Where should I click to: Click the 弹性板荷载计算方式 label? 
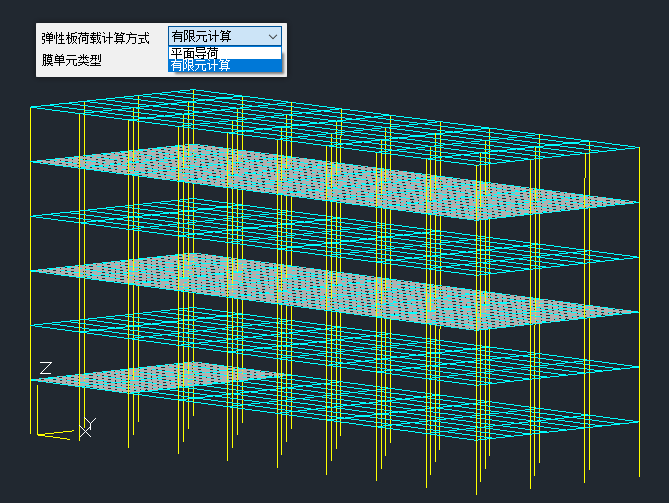[x=96, y=38]
